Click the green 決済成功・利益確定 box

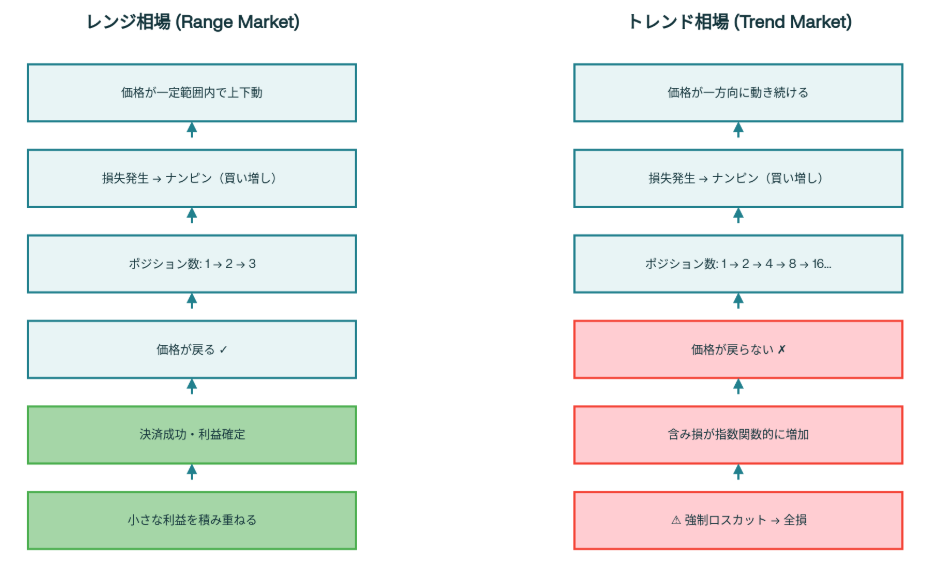[192, 435]
